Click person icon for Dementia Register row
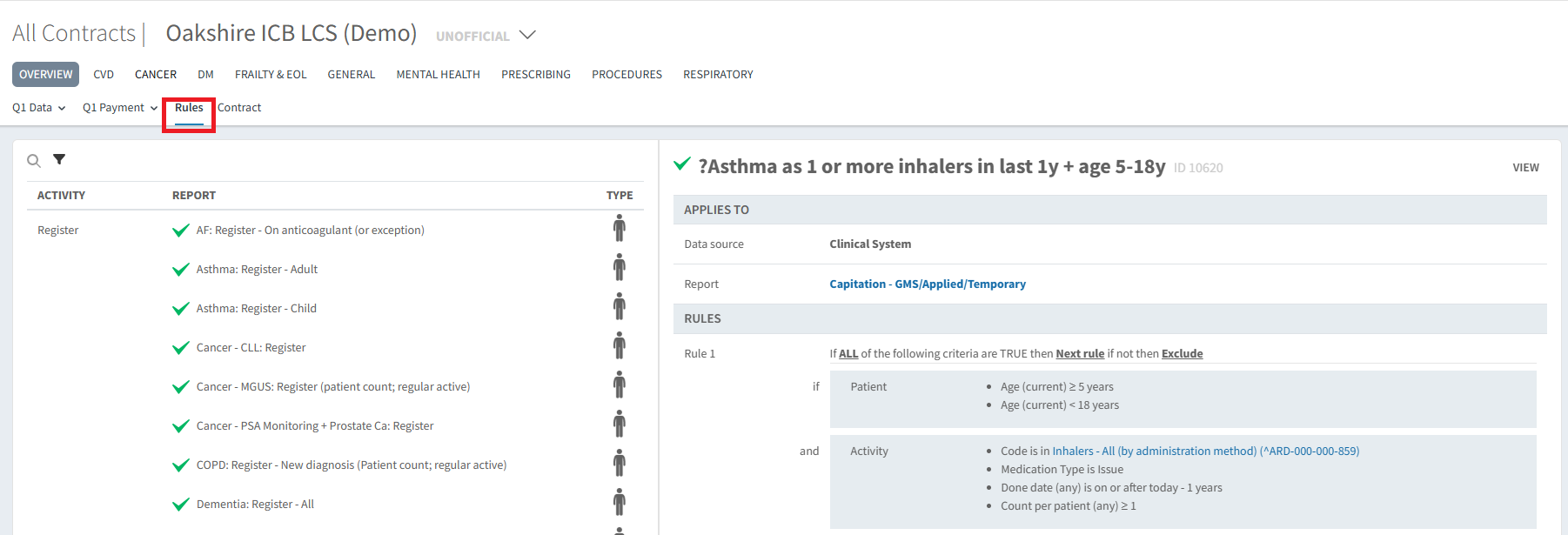The height and width of the screenshot is (535, 1568). 620,502
